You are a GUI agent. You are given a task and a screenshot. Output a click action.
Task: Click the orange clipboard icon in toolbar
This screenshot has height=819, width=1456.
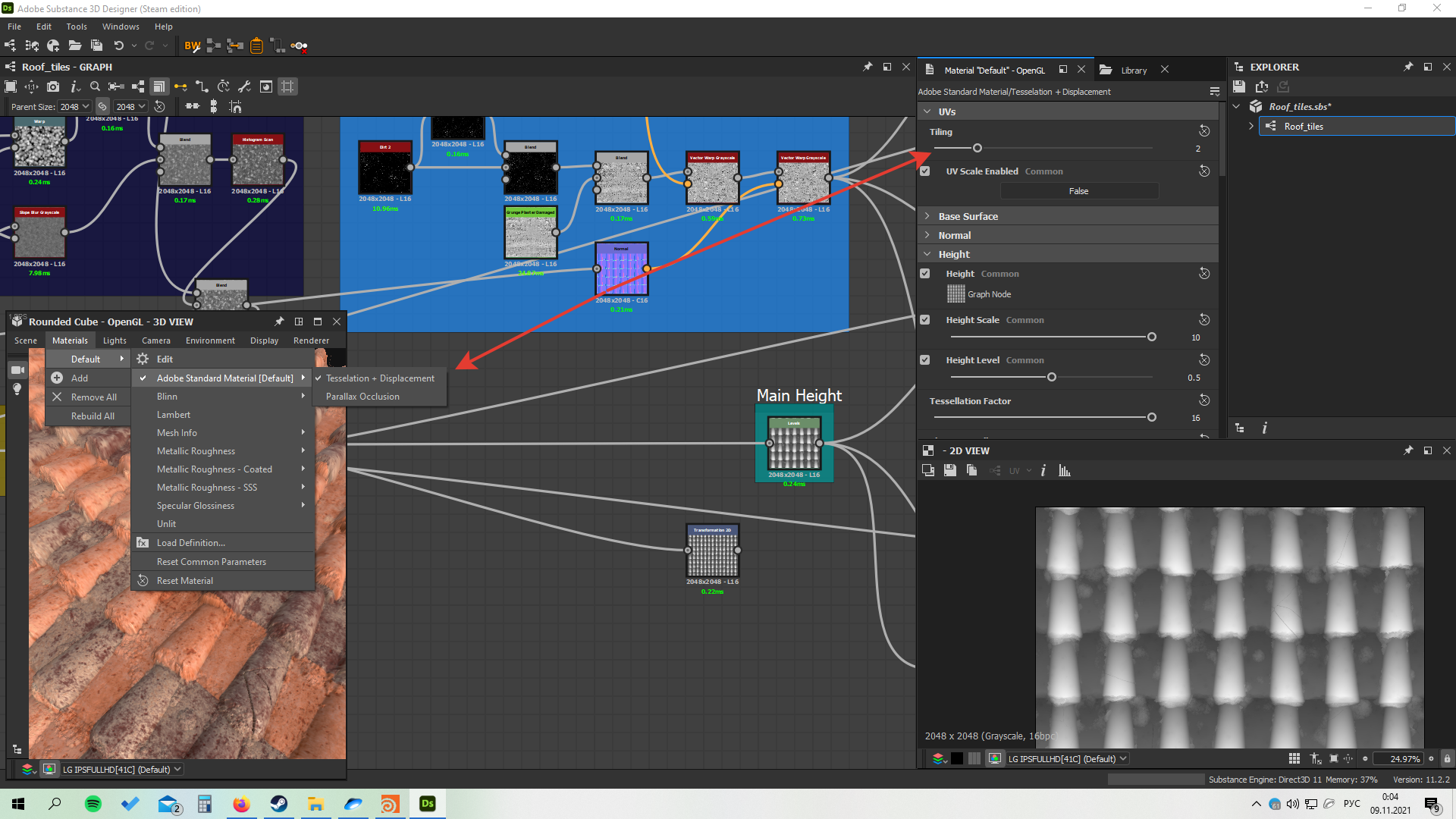click(256, 45)
